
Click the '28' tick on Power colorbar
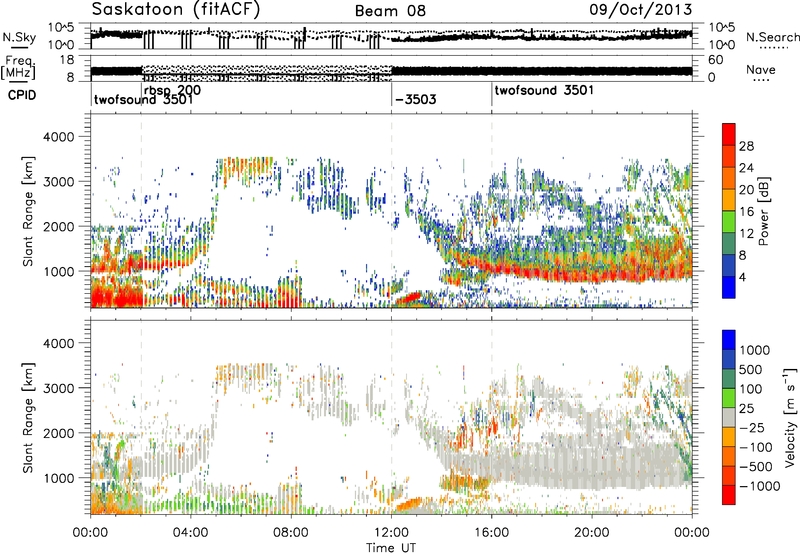[x=746, y=146]
